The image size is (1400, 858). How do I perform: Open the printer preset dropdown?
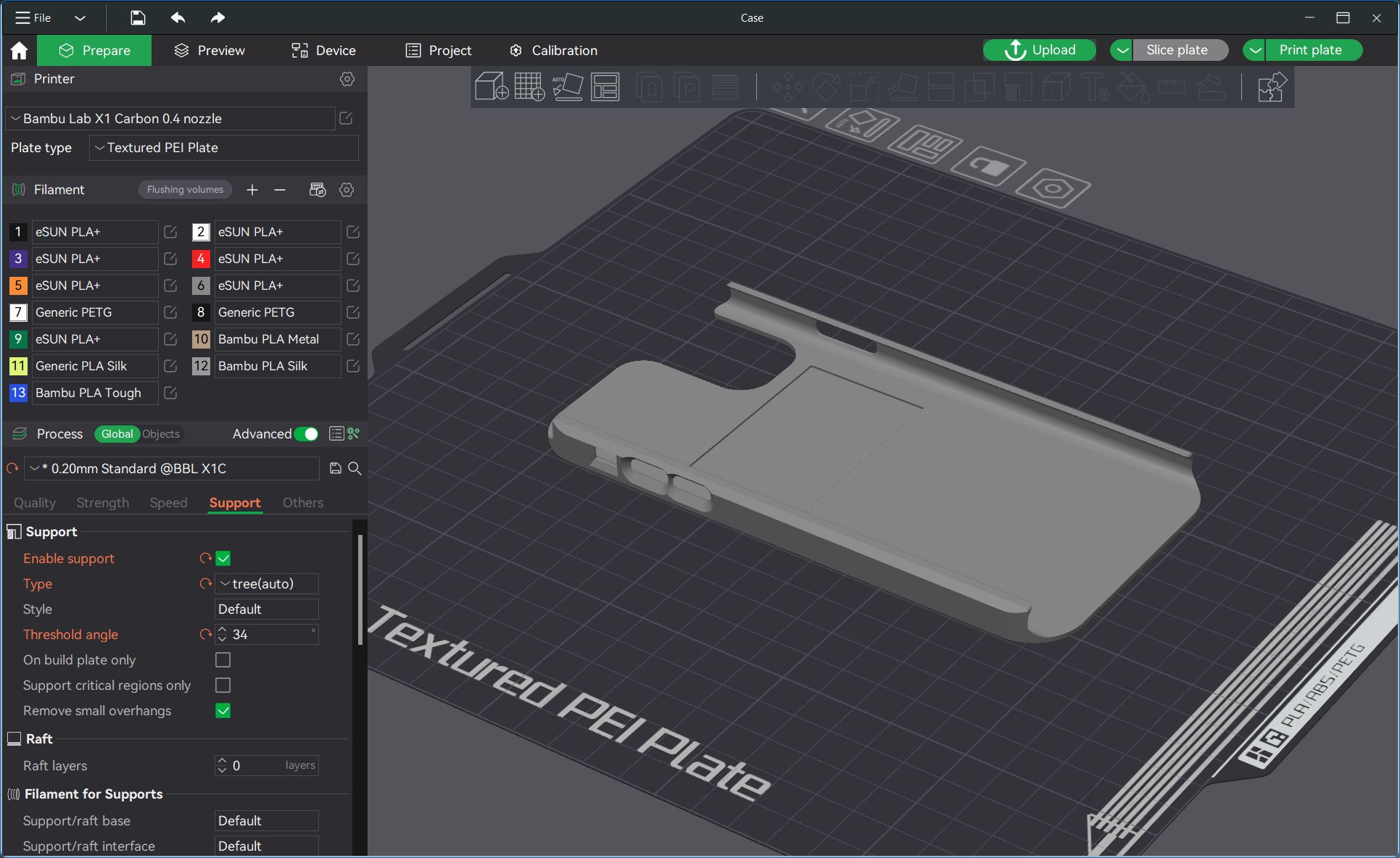pos(170,118)
